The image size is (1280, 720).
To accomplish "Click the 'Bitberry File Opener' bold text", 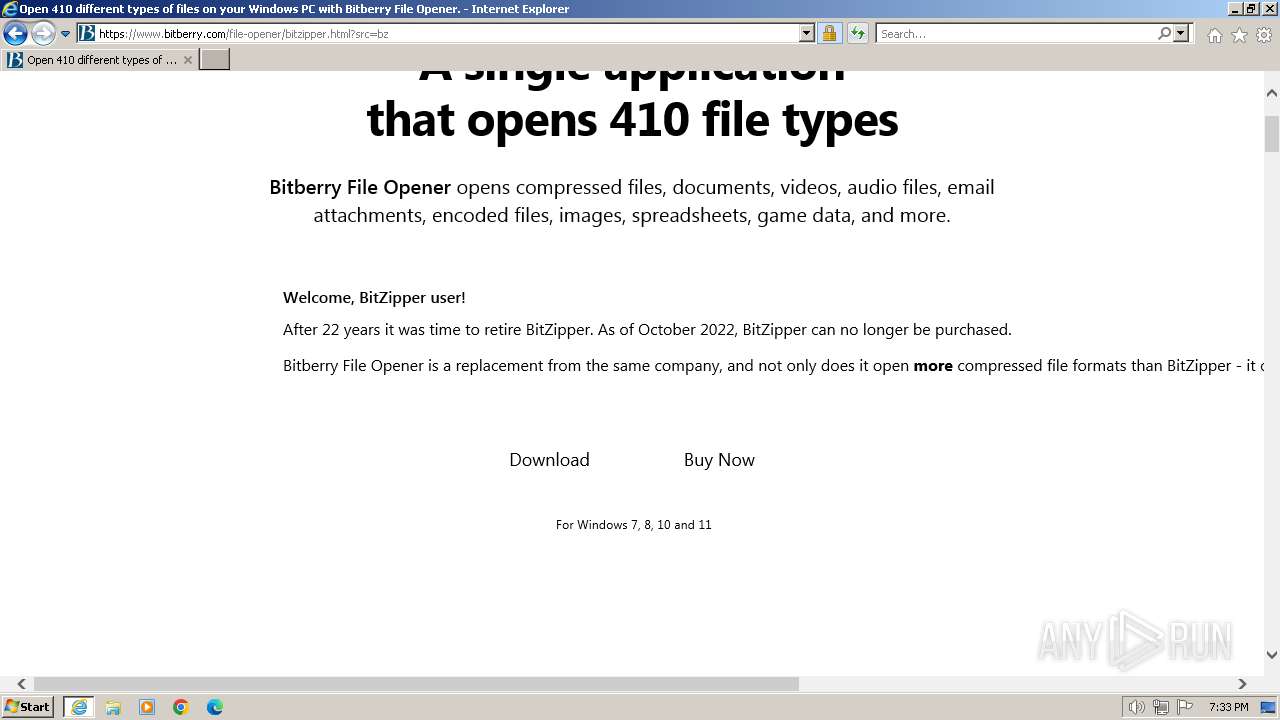I will click(x=360, y=187).
